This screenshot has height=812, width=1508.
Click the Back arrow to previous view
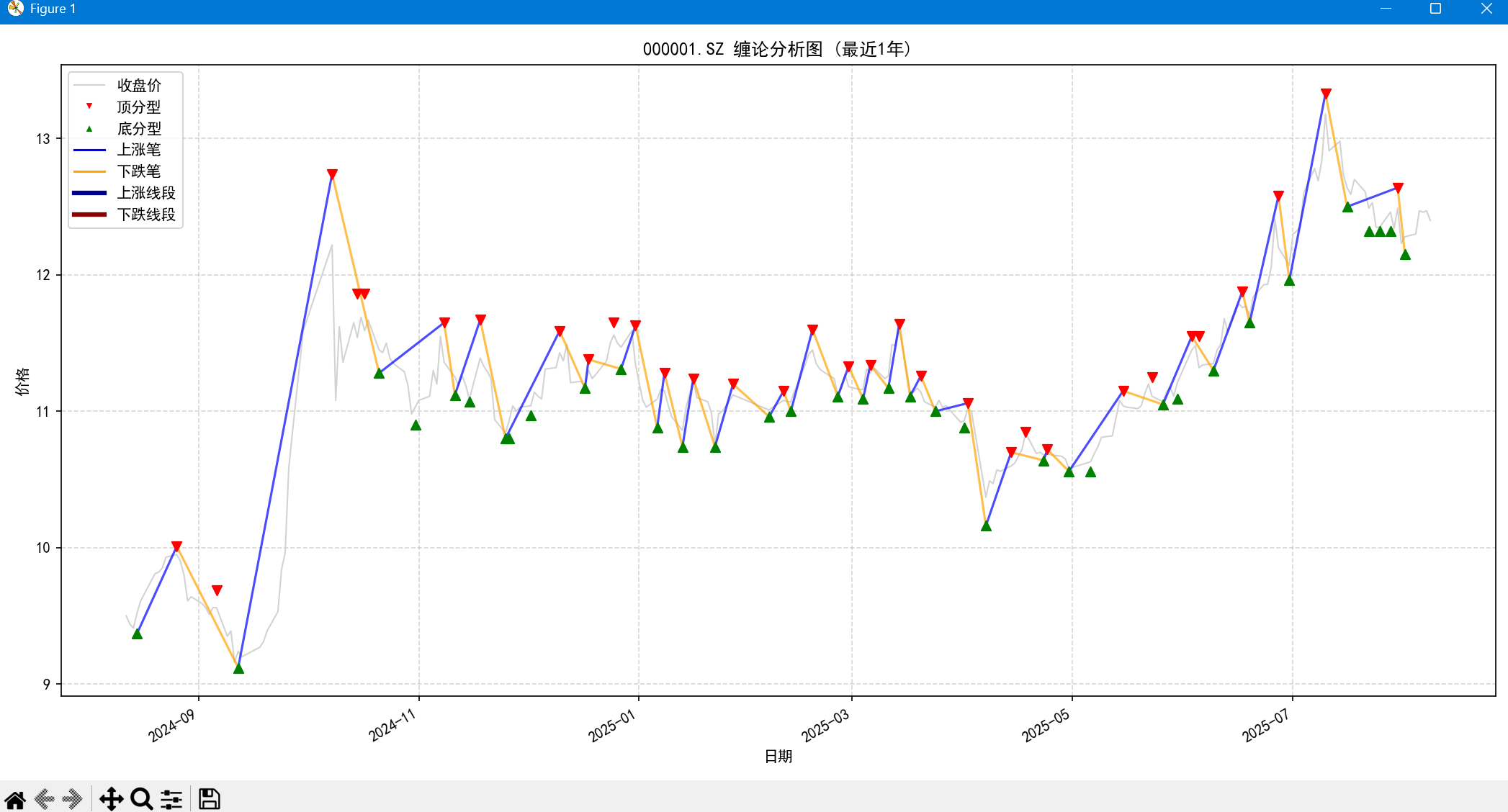(45, 799)
